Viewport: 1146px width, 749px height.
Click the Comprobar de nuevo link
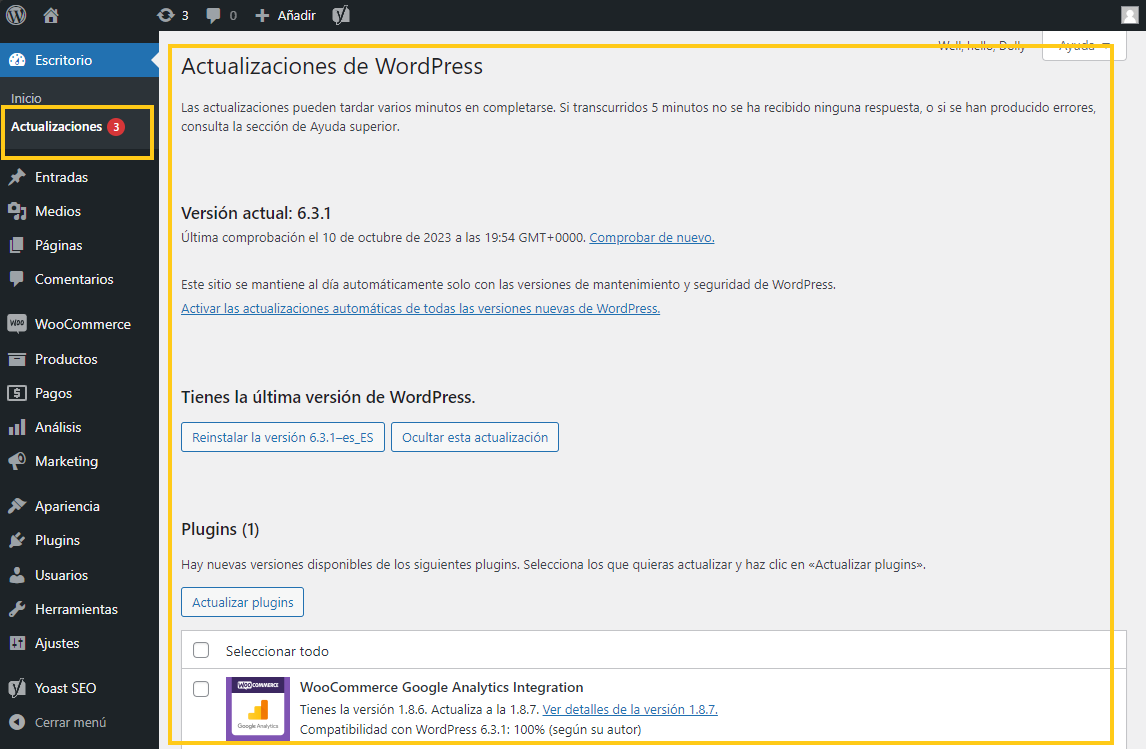[652, 237]
